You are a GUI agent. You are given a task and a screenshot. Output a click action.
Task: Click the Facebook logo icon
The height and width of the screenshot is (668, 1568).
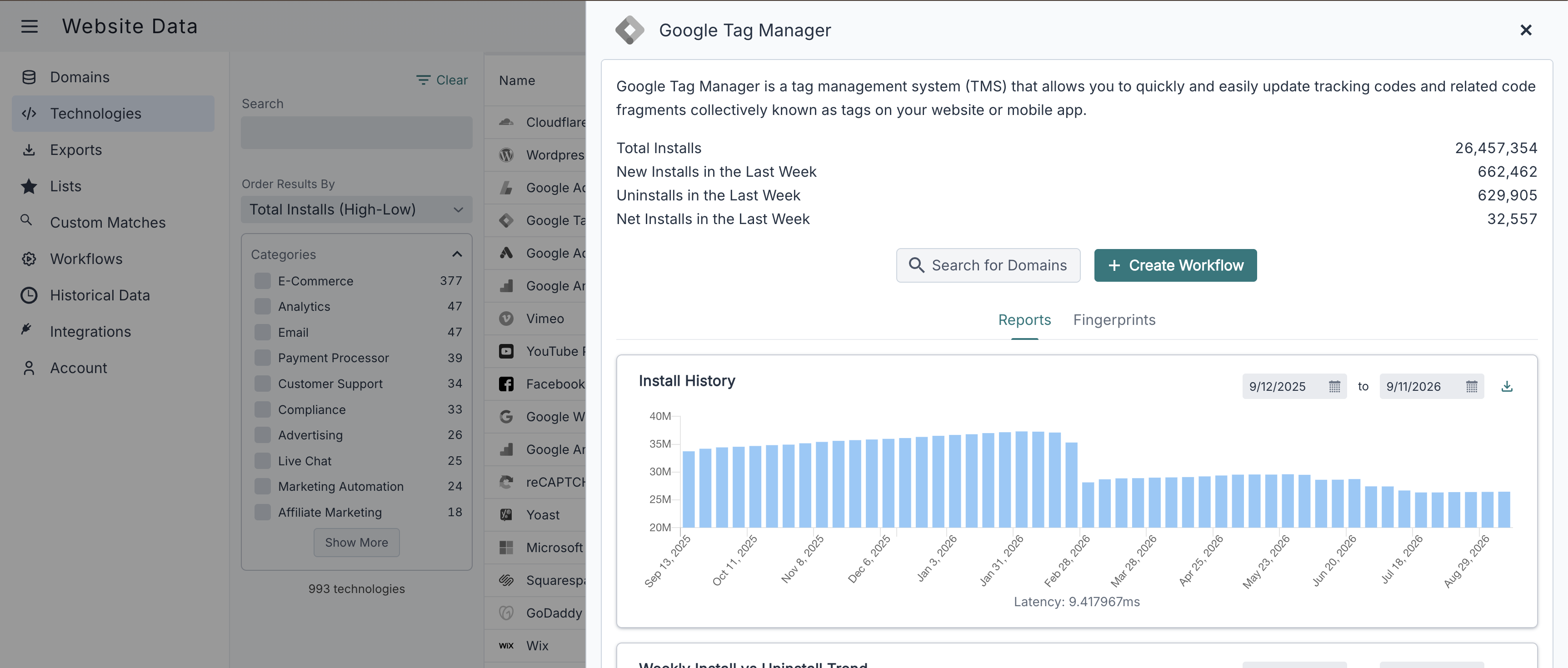pyautogui.click(x=506, y=384)
